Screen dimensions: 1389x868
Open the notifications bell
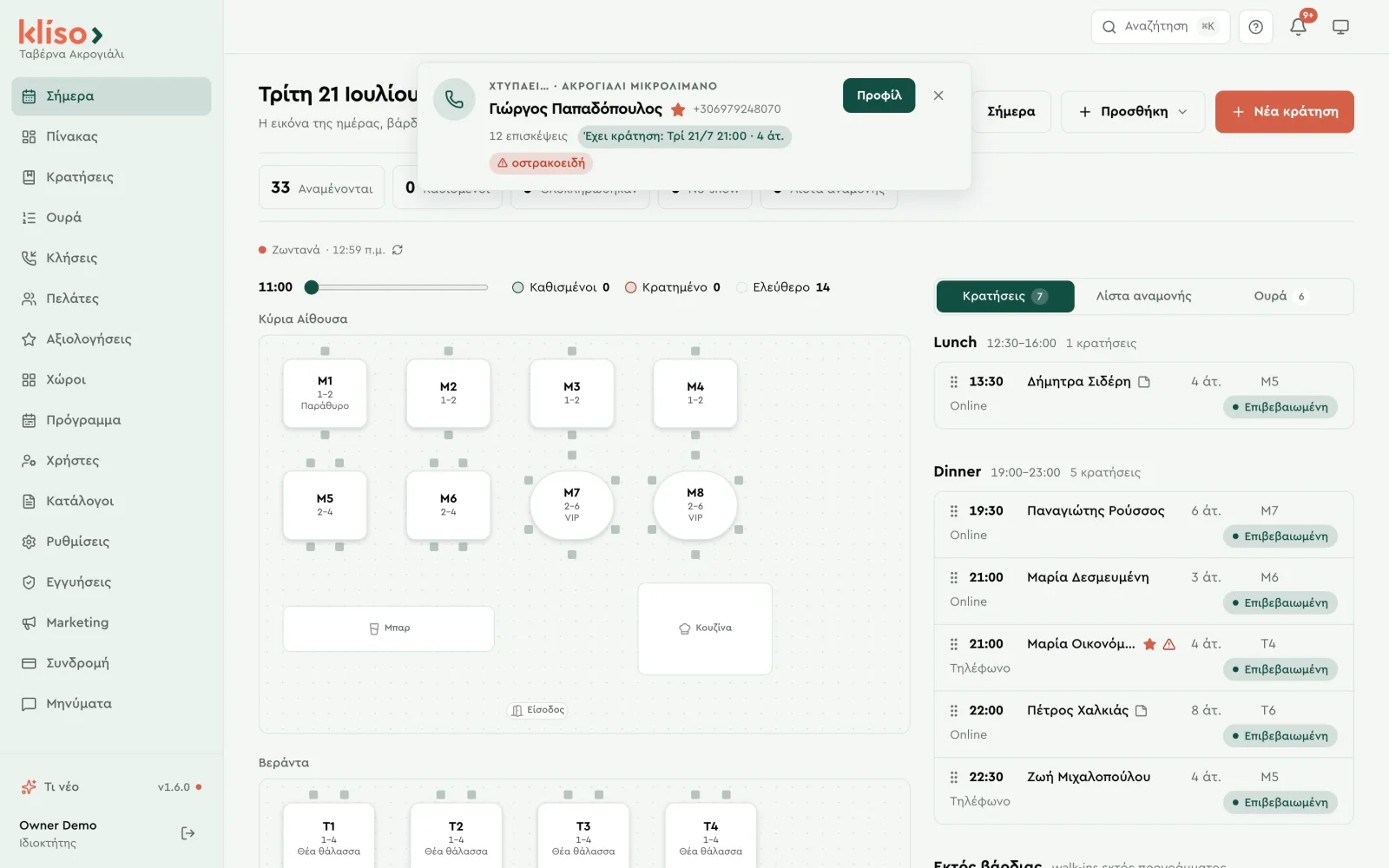click(x=1298, y=27)
